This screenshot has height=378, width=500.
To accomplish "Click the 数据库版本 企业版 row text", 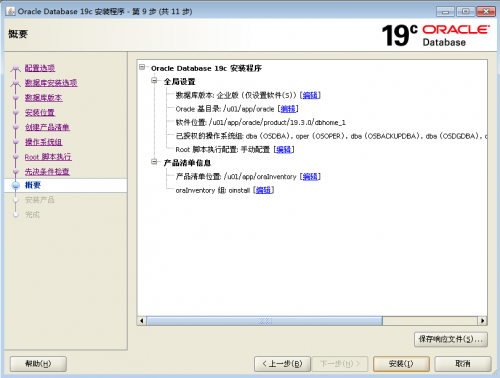I will pos(236,95).
